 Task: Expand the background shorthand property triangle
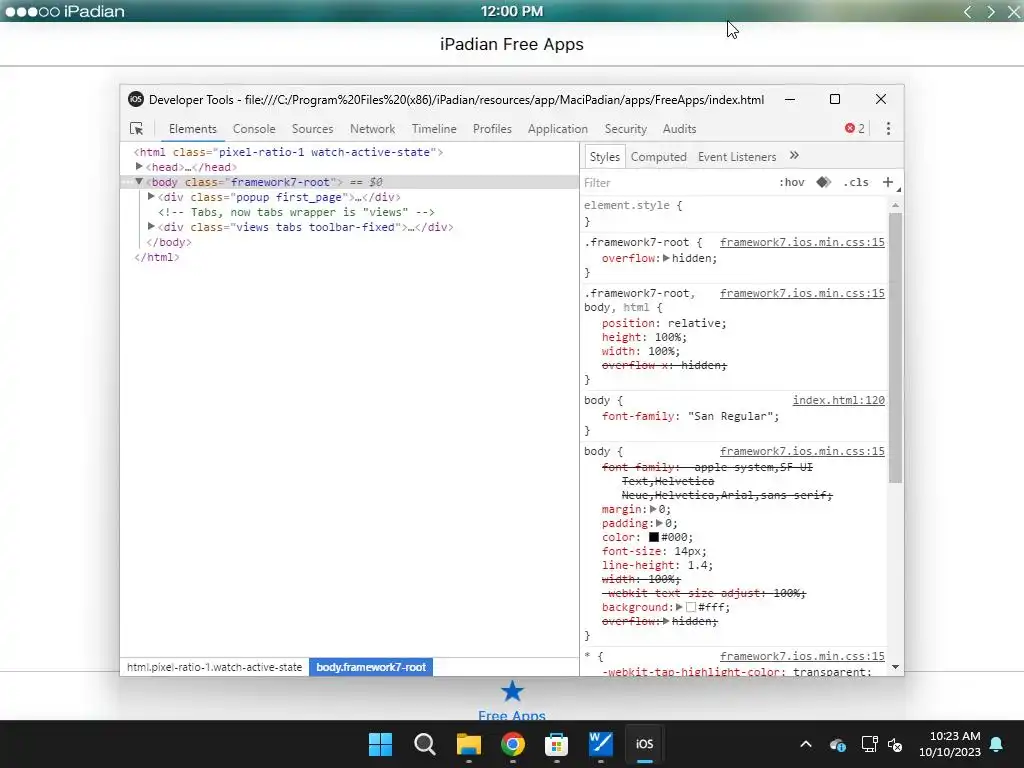click(679, 607)
